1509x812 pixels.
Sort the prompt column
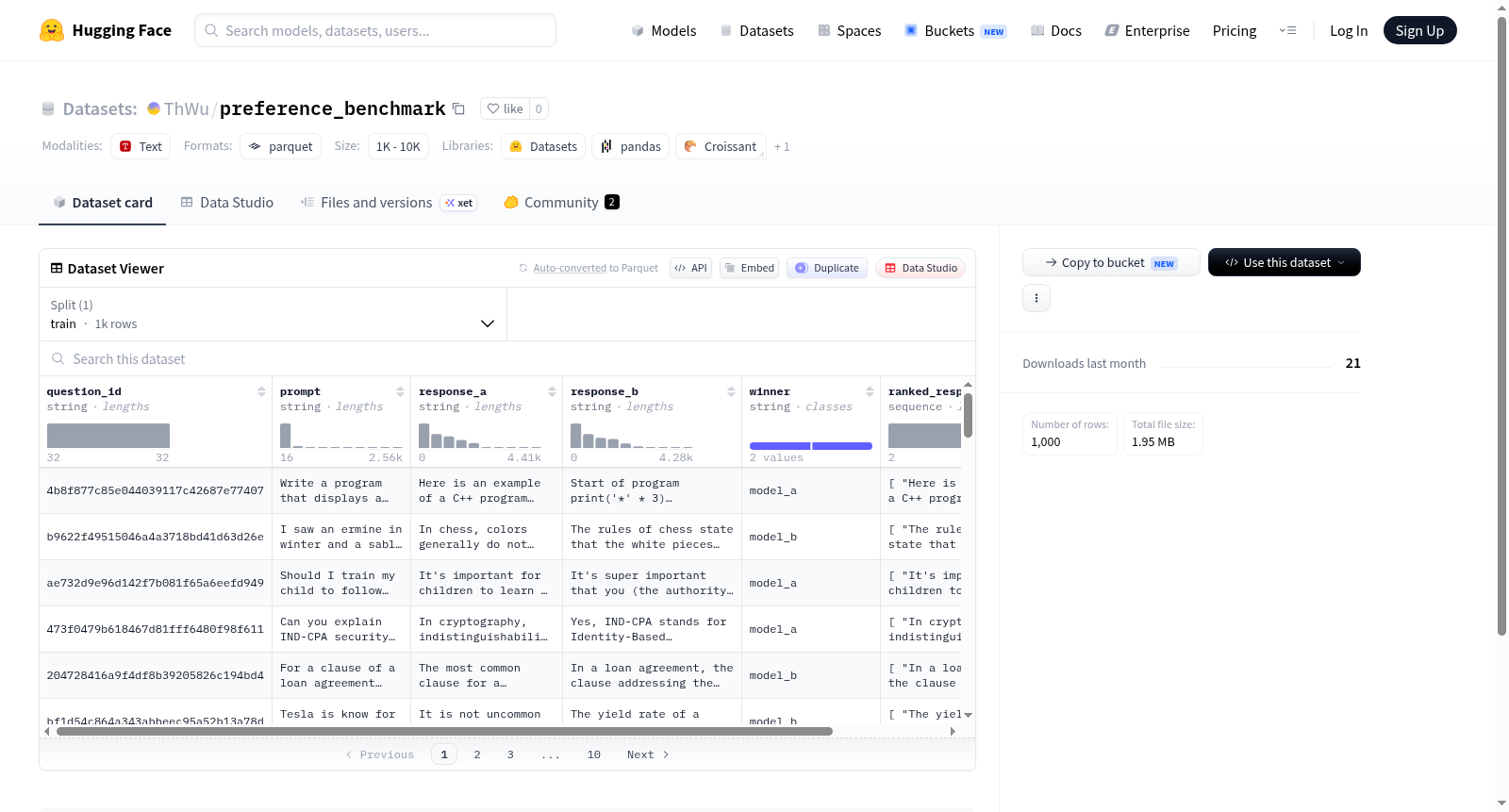point(400,391)
